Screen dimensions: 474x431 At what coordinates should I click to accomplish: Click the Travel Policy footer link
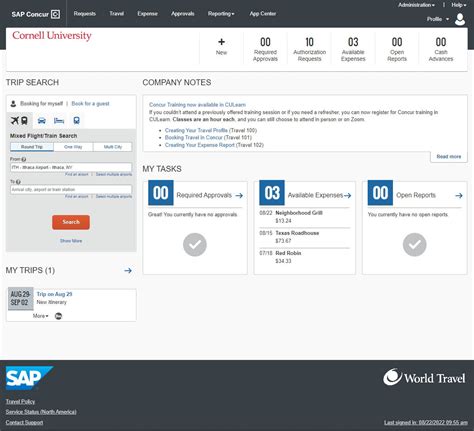(x=20, y=402)
